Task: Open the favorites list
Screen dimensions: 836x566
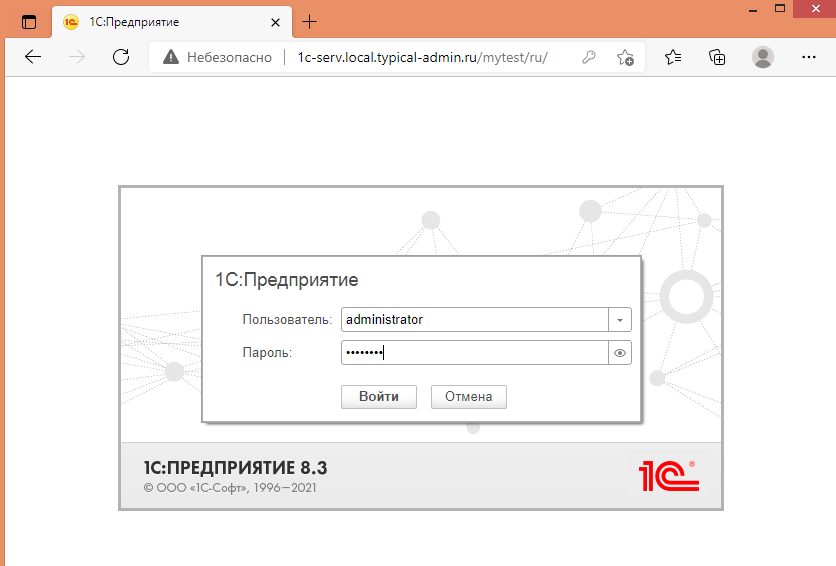Action: coord(673,57)
